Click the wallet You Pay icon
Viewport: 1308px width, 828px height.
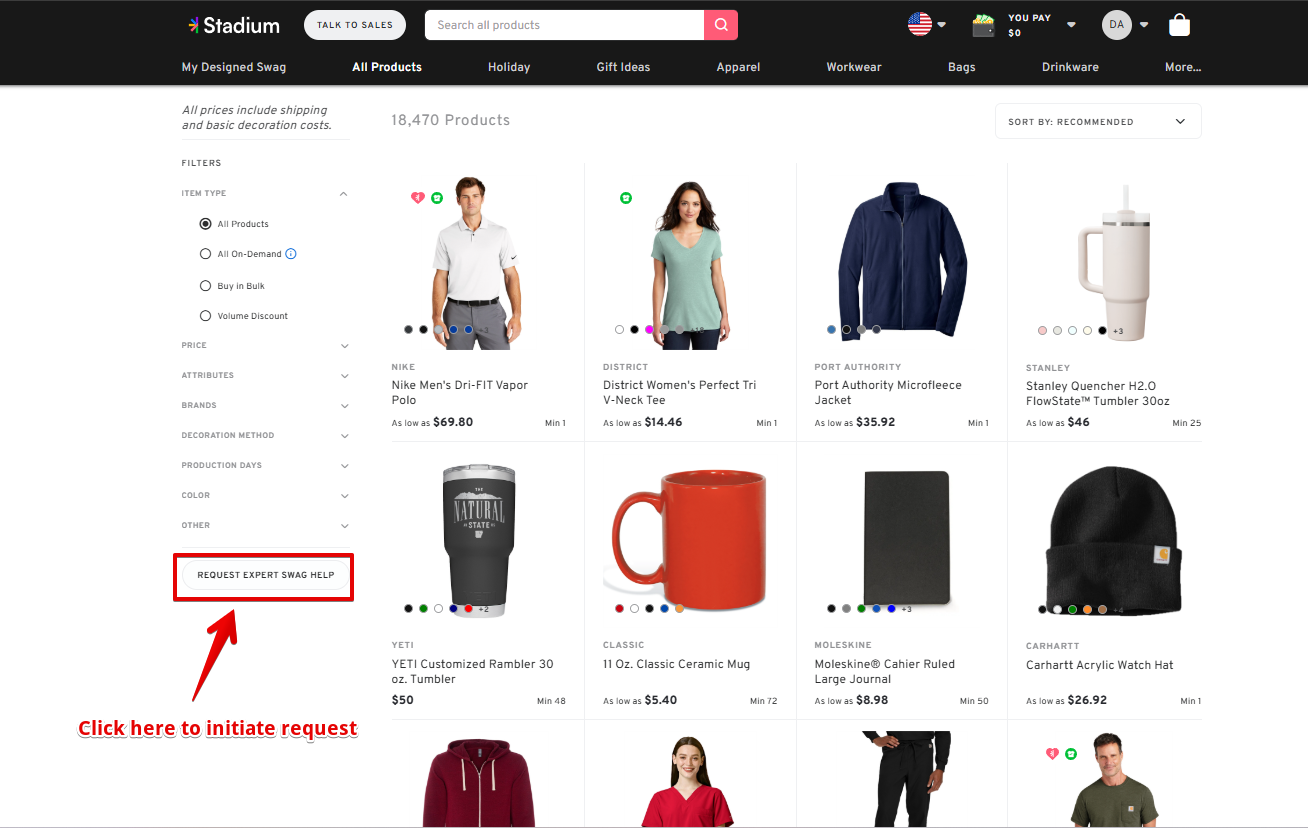(x=984, y=25)
